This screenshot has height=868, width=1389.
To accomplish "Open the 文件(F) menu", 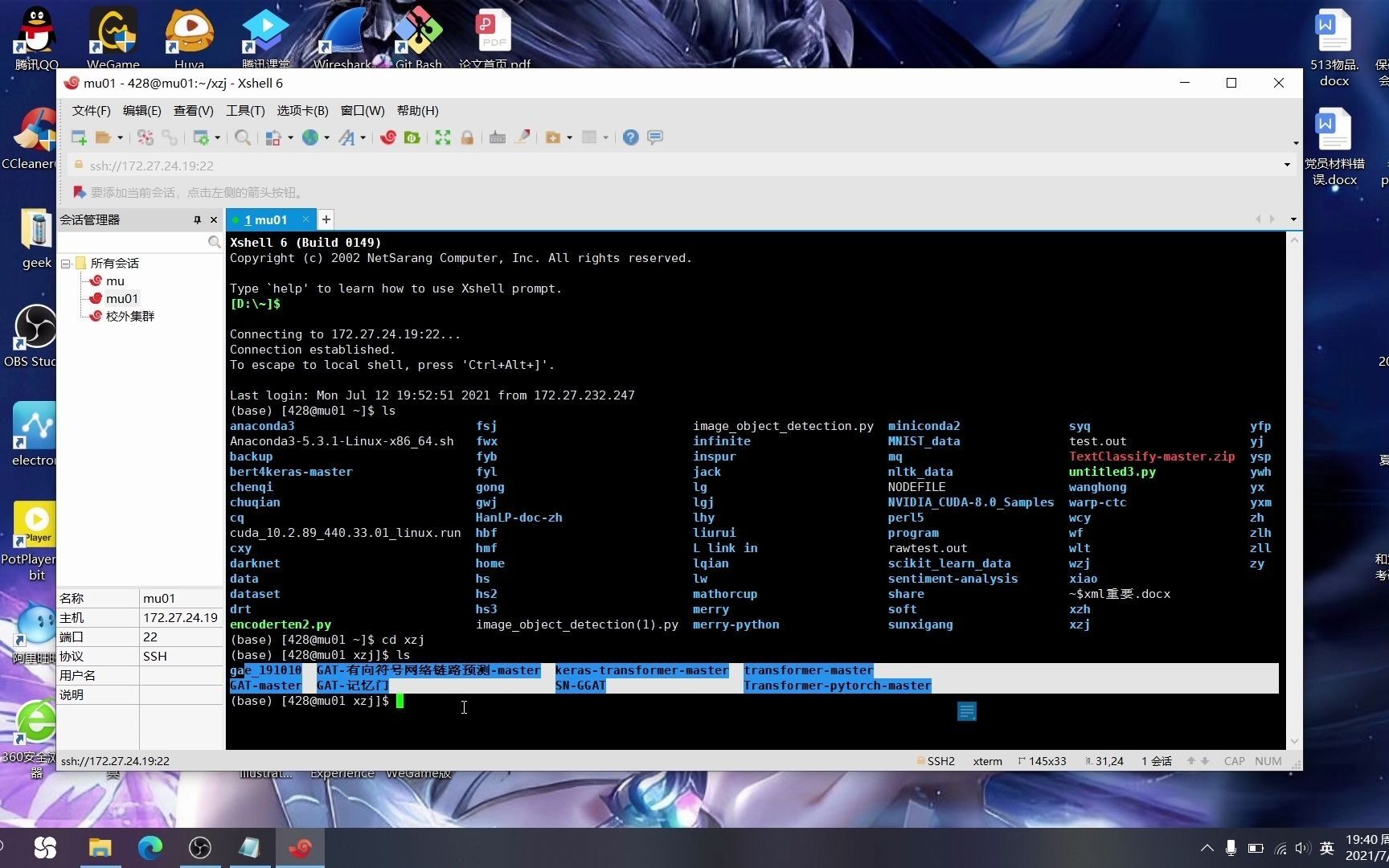I will pyautogui.click(x=91, y=111).
